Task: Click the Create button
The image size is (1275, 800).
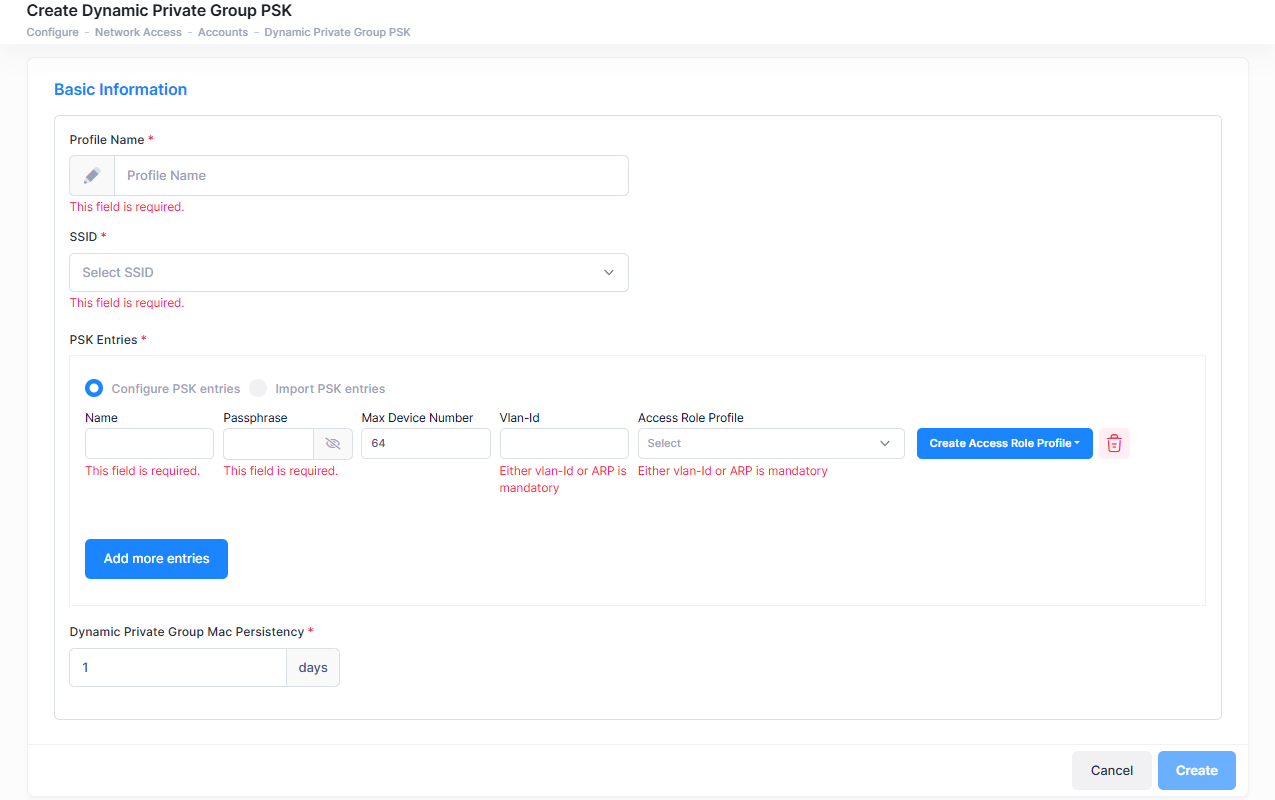Action: pyautogui.click(x=1196, y=771)
